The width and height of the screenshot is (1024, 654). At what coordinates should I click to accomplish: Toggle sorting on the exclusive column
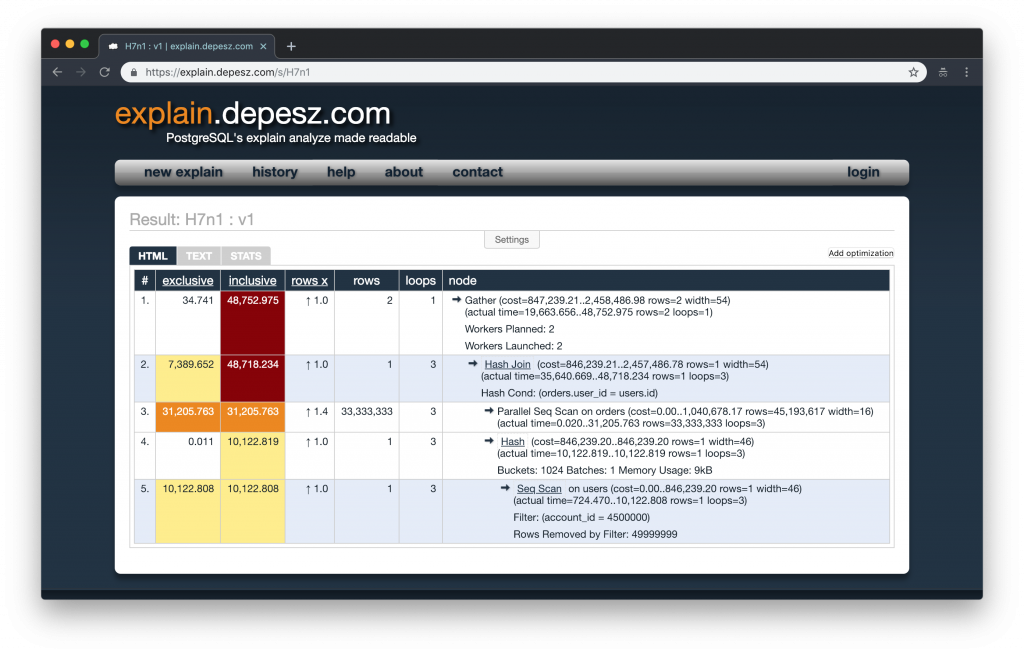[x=188, y=280]
